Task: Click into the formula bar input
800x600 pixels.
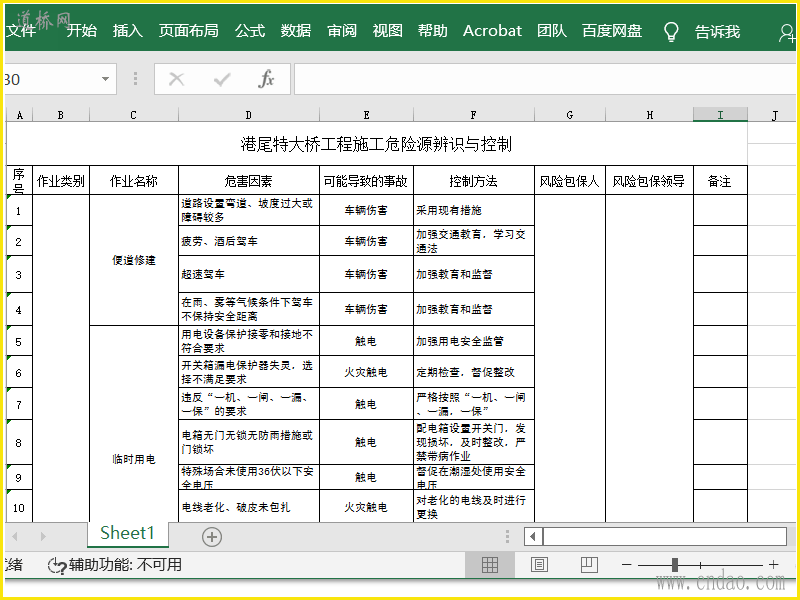Action: [x=545, y=79]
